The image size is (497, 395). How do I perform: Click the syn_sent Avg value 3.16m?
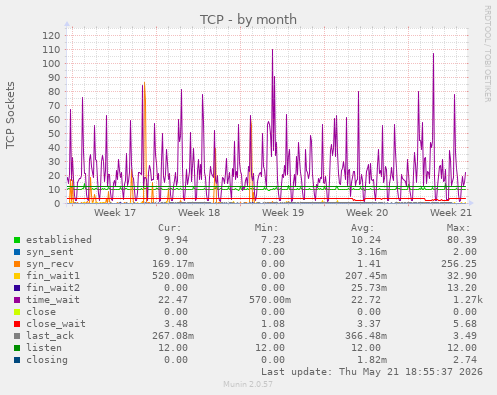tap(372, 252)
